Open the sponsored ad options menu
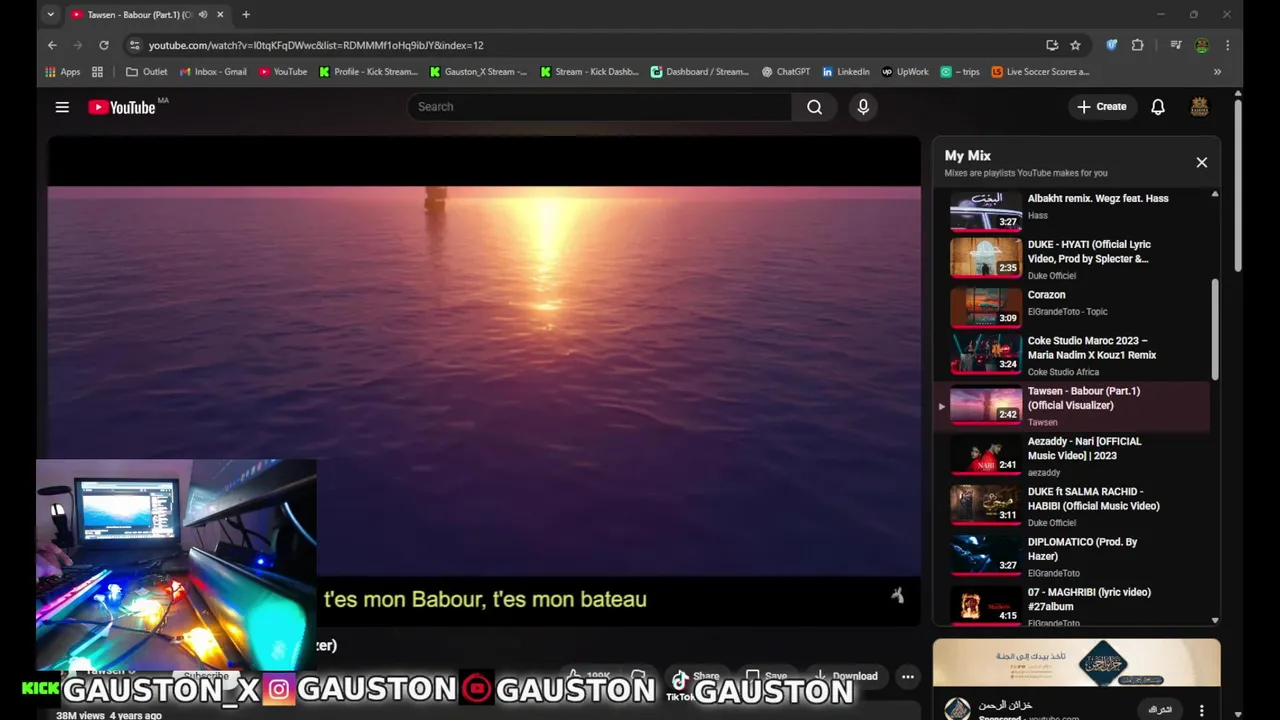 point(1202,710)
